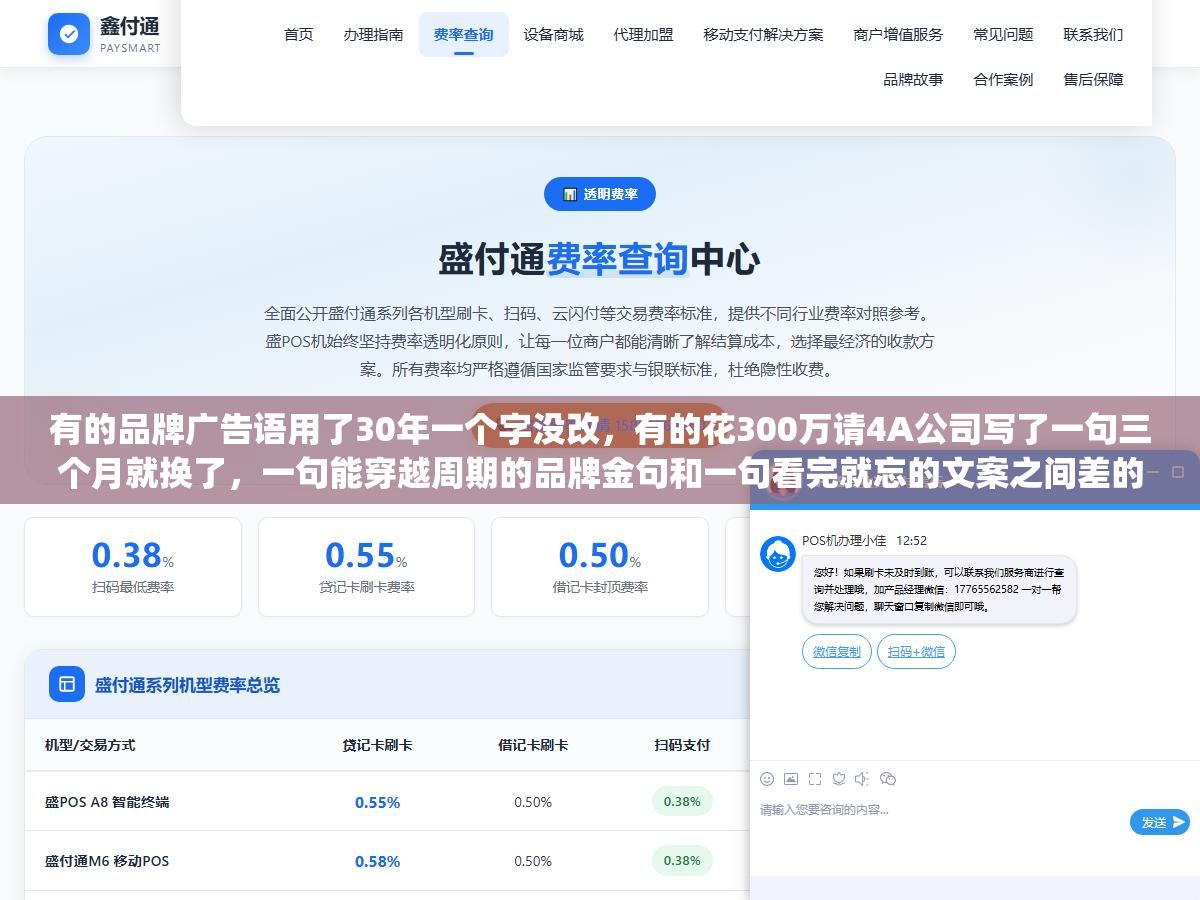Click the rating icon in chat toolbar
The width and height of the screenshot is (1200, 900).
[x=839, y=778]
